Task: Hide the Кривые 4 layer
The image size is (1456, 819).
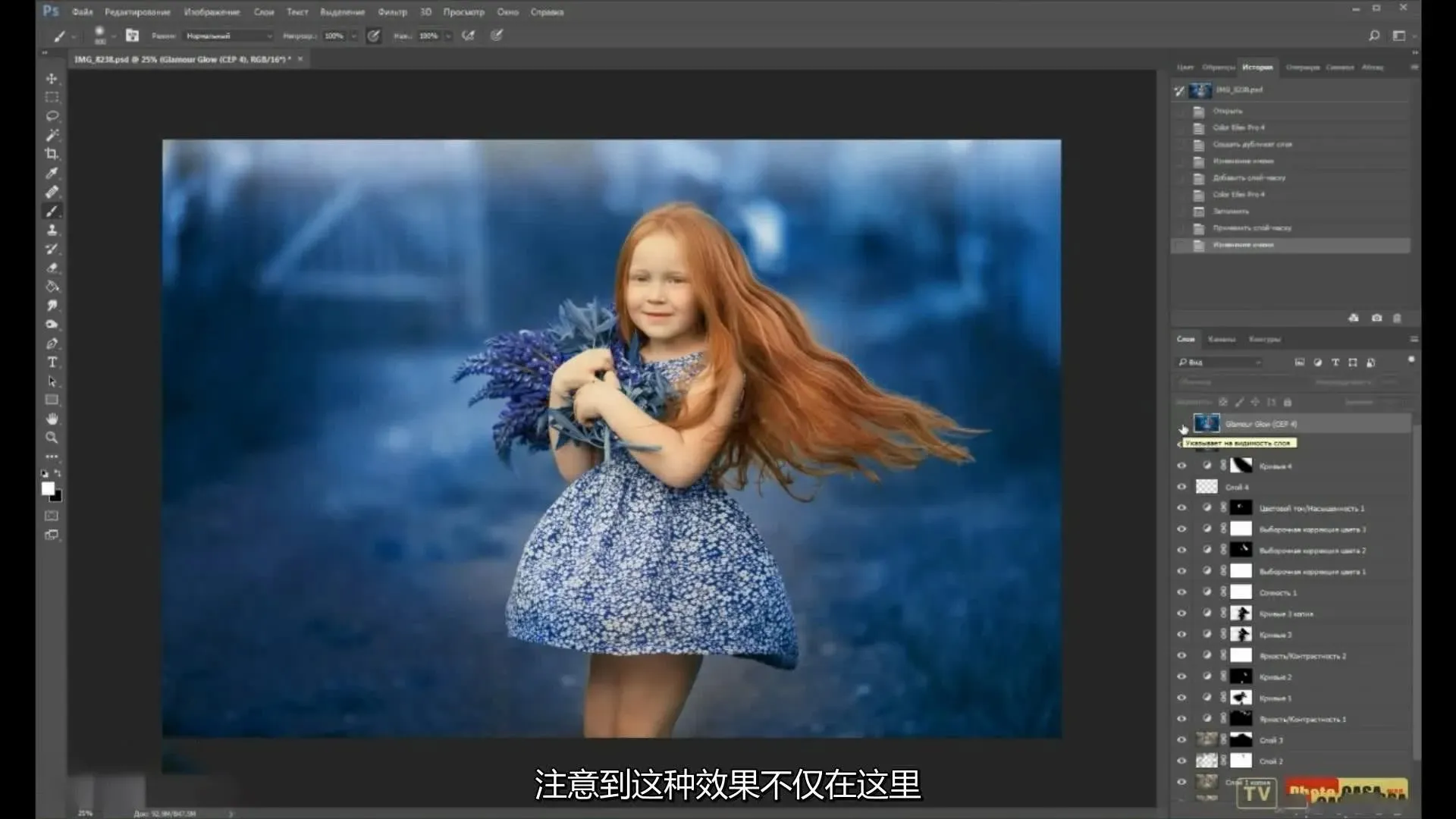Action: (x=1181, y=466)
